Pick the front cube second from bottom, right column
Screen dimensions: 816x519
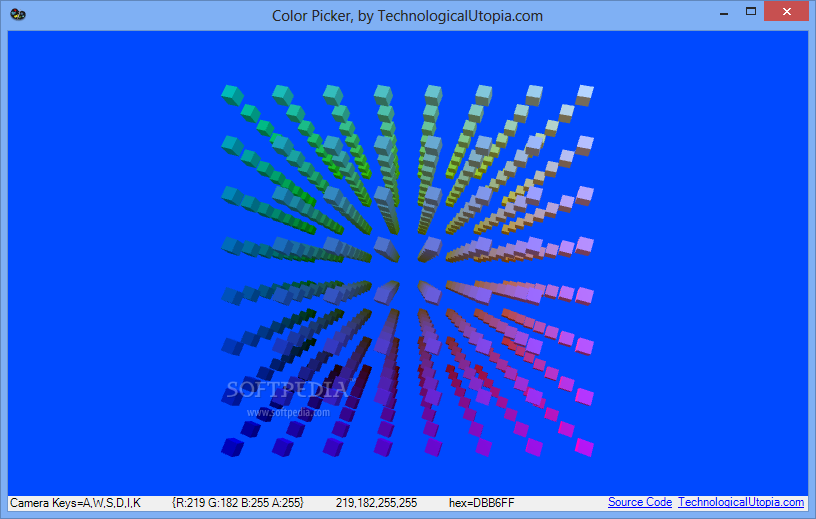(x=584, y=397)
